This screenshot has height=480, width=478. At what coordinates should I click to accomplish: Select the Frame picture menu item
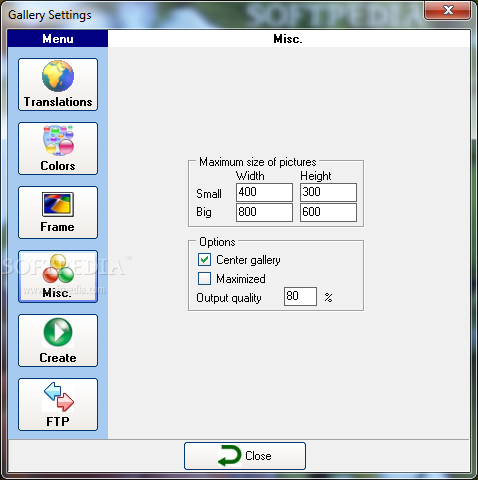[58, 212]
